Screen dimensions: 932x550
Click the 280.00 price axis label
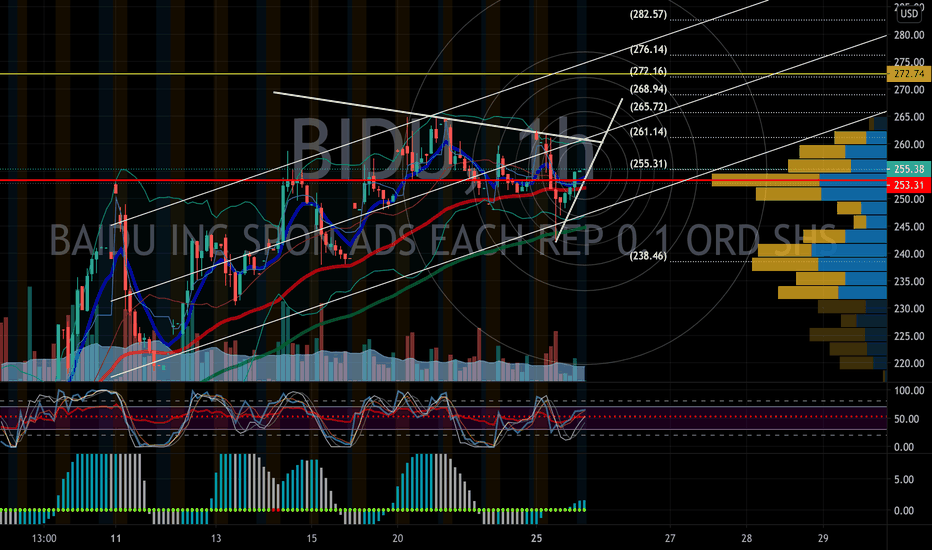909,35
